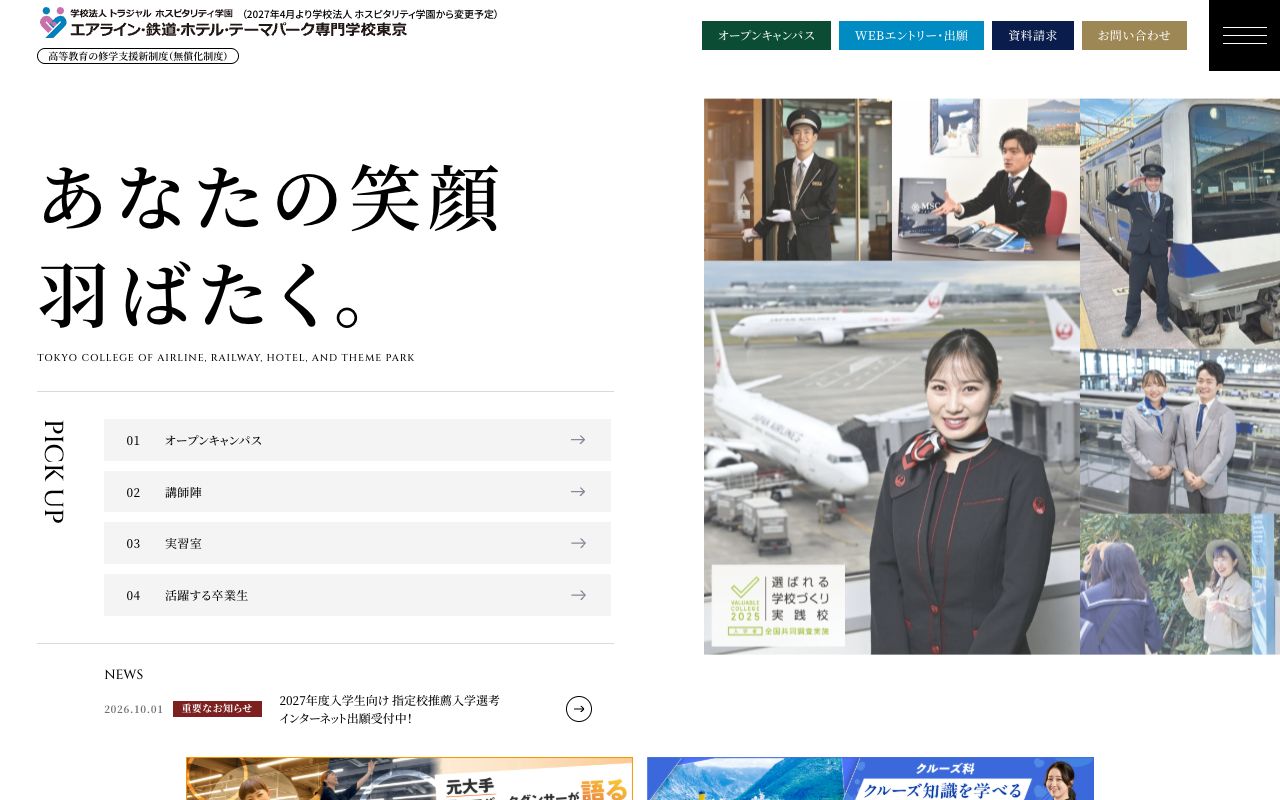Click the theme park guide photo

1180,584
